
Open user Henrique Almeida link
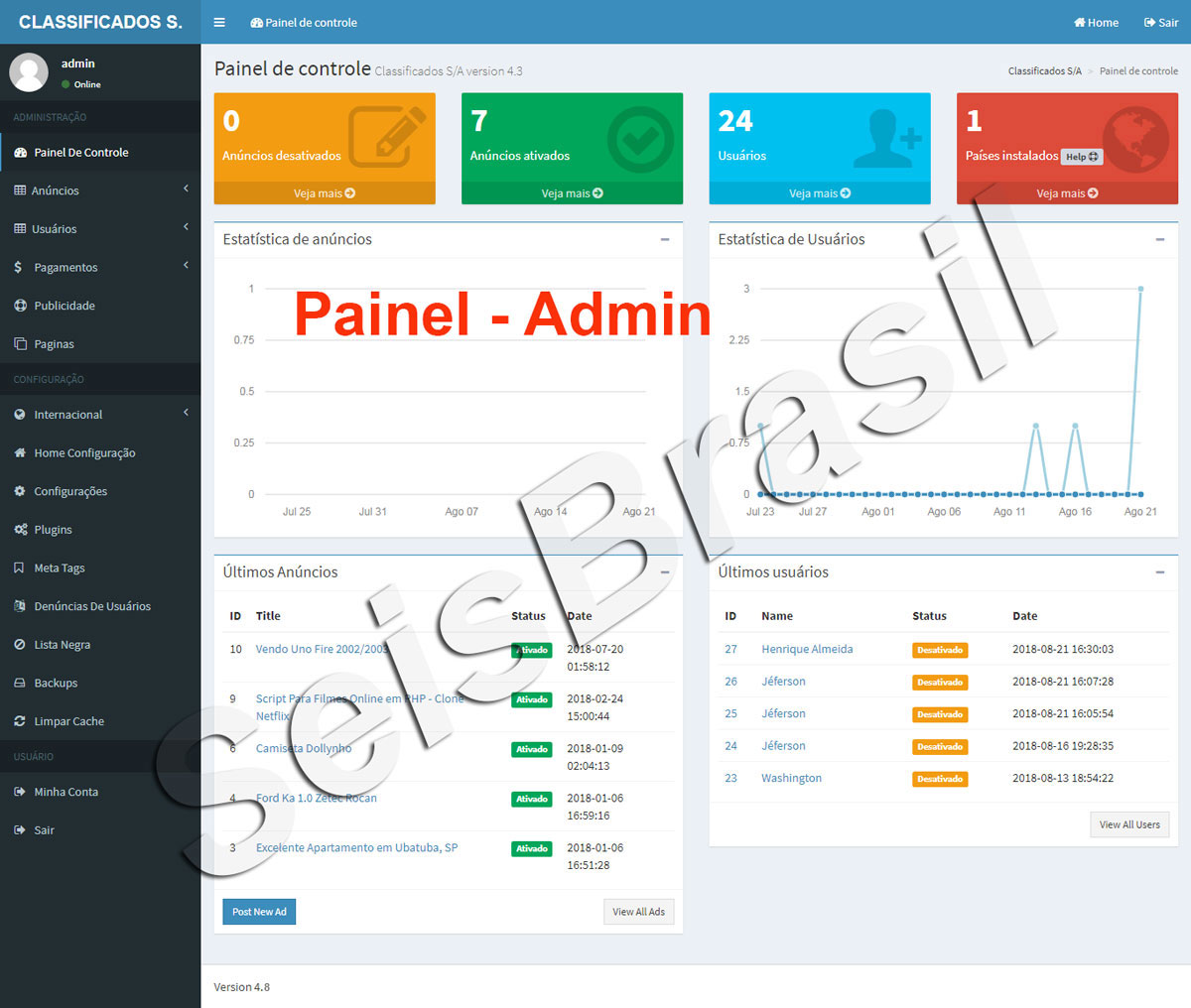pos(807,649)
